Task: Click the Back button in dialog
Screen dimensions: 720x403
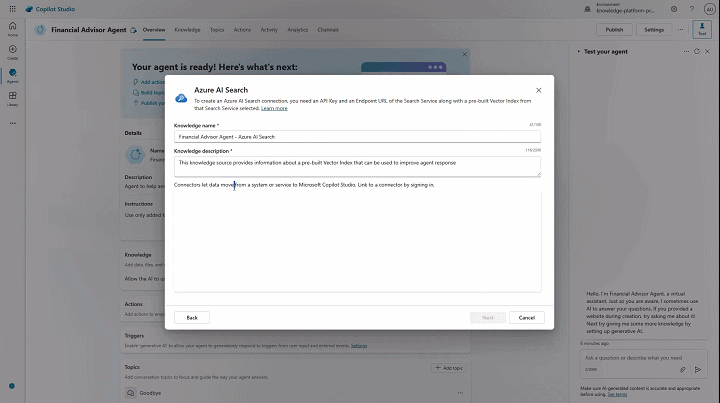Action: (x=192, y=317)
